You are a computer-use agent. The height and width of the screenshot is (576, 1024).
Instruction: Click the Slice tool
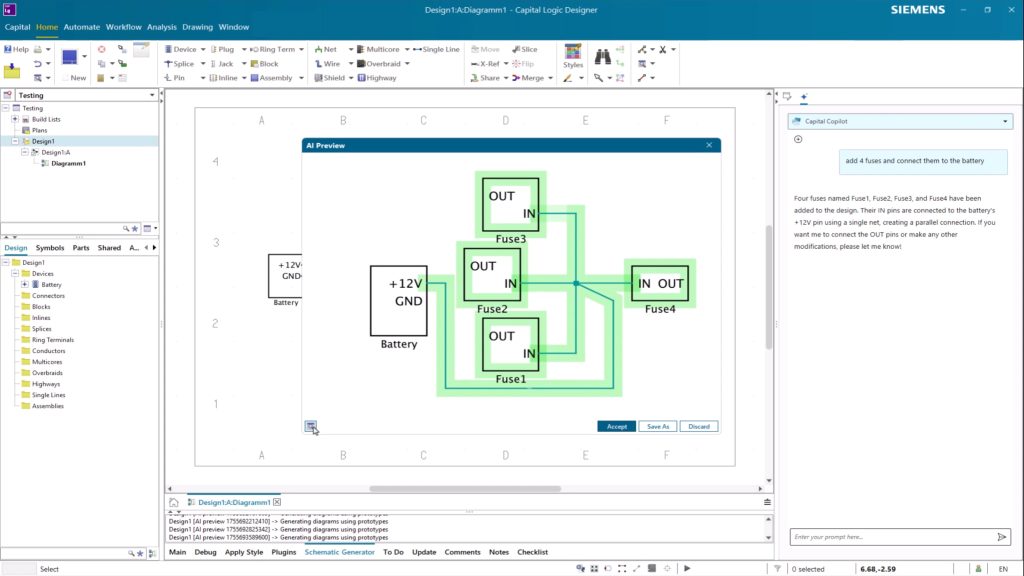pos(525,49)
